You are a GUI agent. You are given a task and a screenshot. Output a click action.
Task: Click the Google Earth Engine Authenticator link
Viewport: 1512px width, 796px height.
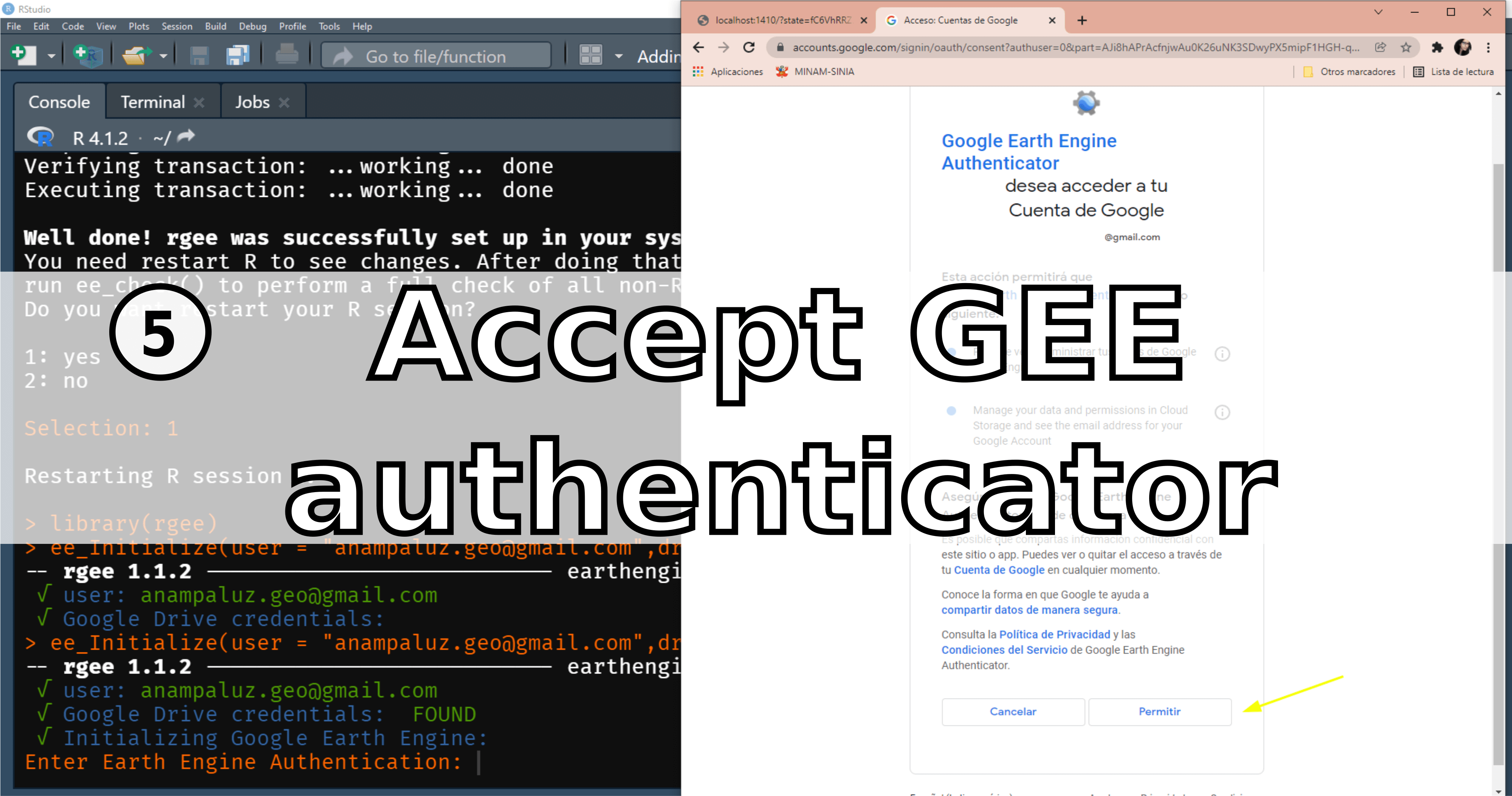[x=1029, y=152]
